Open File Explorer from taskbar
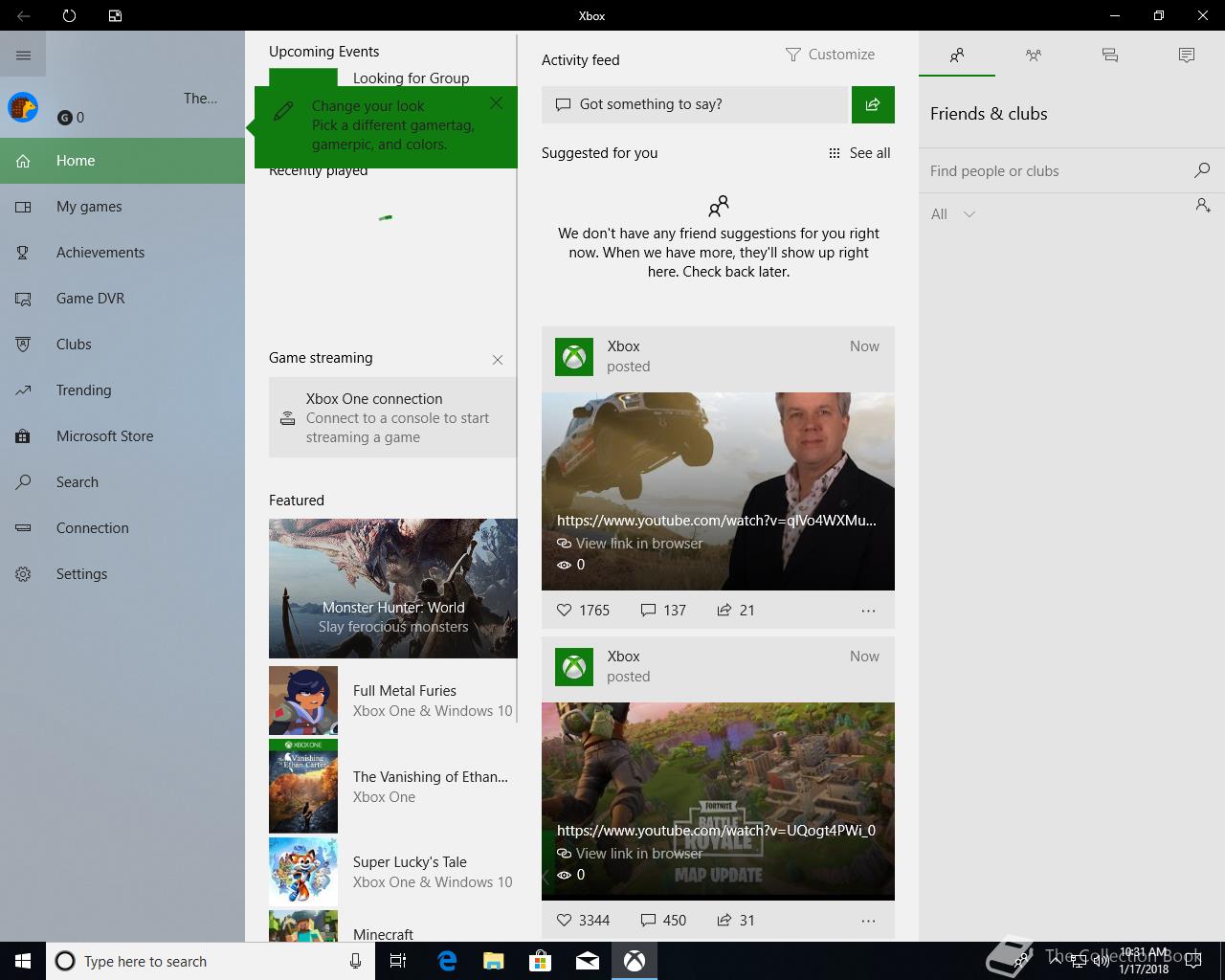 [x=494, y=961]
